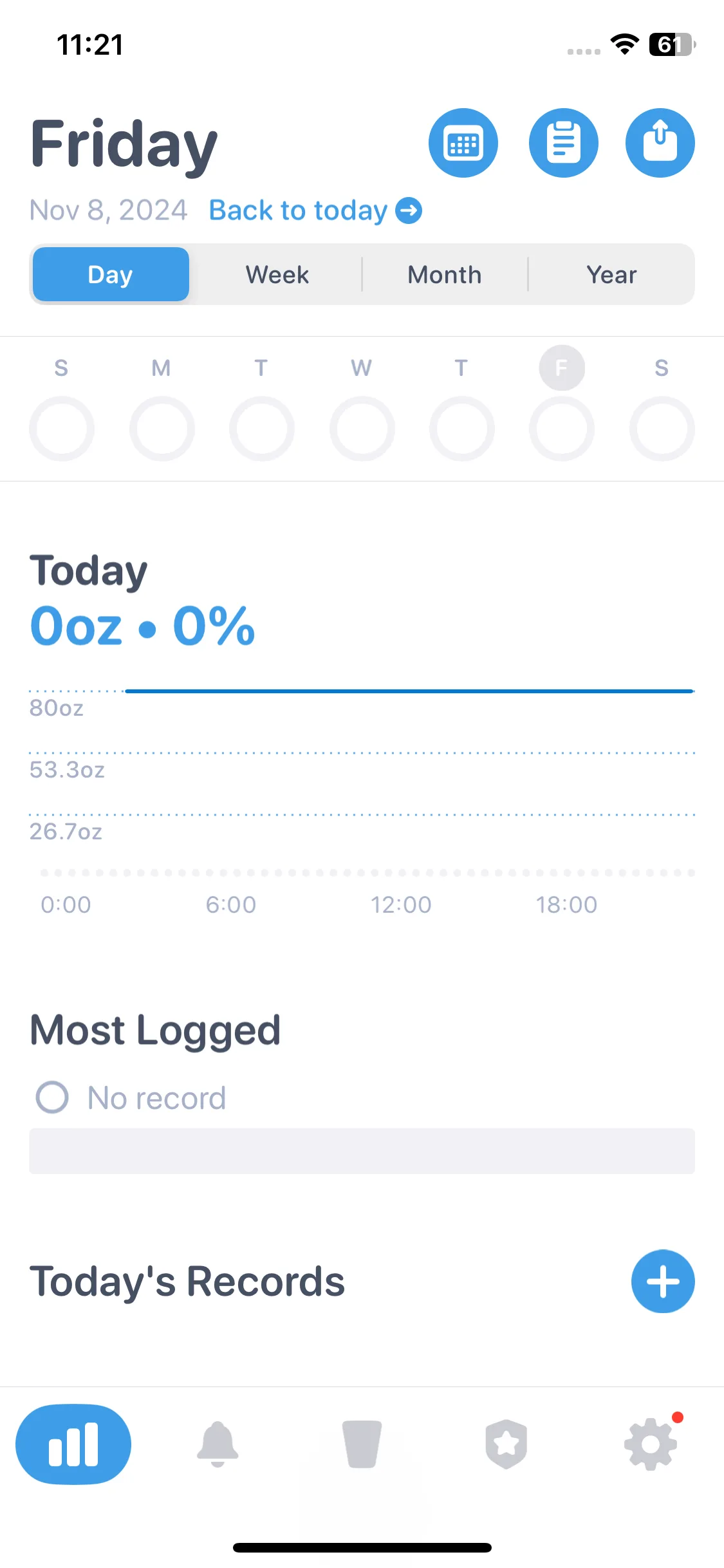The image size is (724, 1568).
Task: Add a new record with plus button
Action: point(663,1281)
